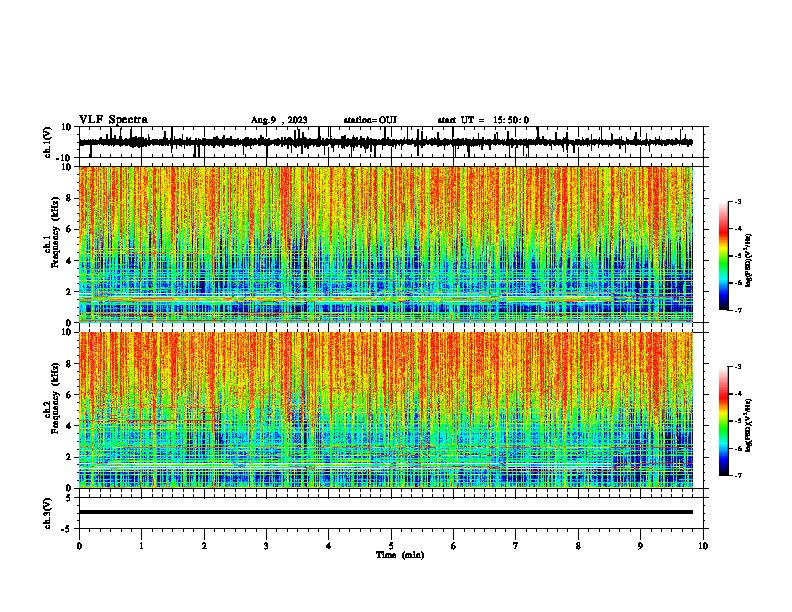This screenshot has width=792, height=612.
Task: Click time axis tick label "4"
Action: pyautogui.click(x=329, y=546)
